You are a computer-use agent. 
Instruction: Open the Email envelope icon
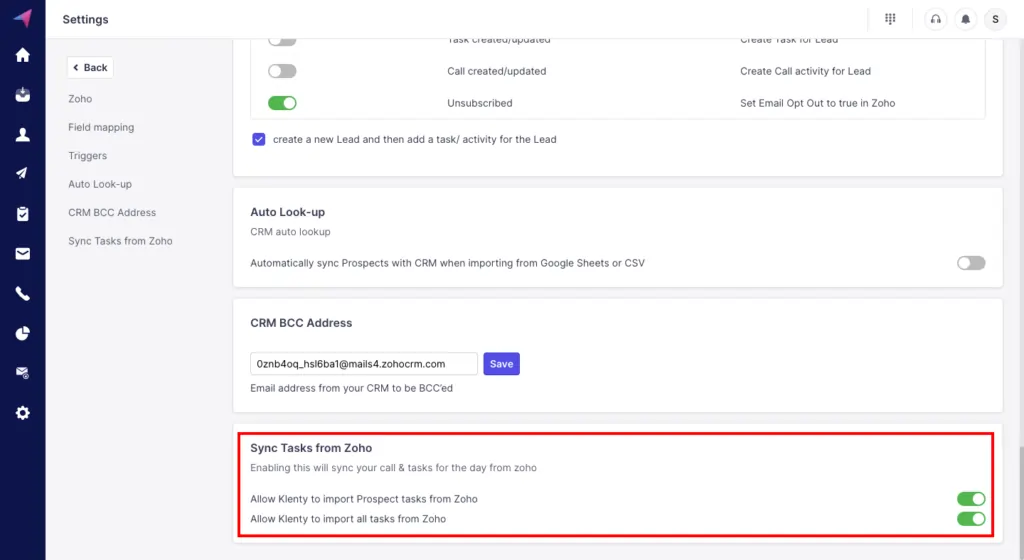point(23,253)
